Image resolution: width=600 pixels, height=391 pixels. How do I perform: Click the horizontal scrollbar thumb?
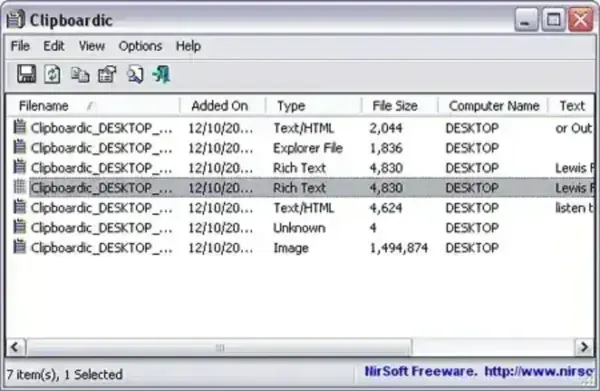pos(219,347)
